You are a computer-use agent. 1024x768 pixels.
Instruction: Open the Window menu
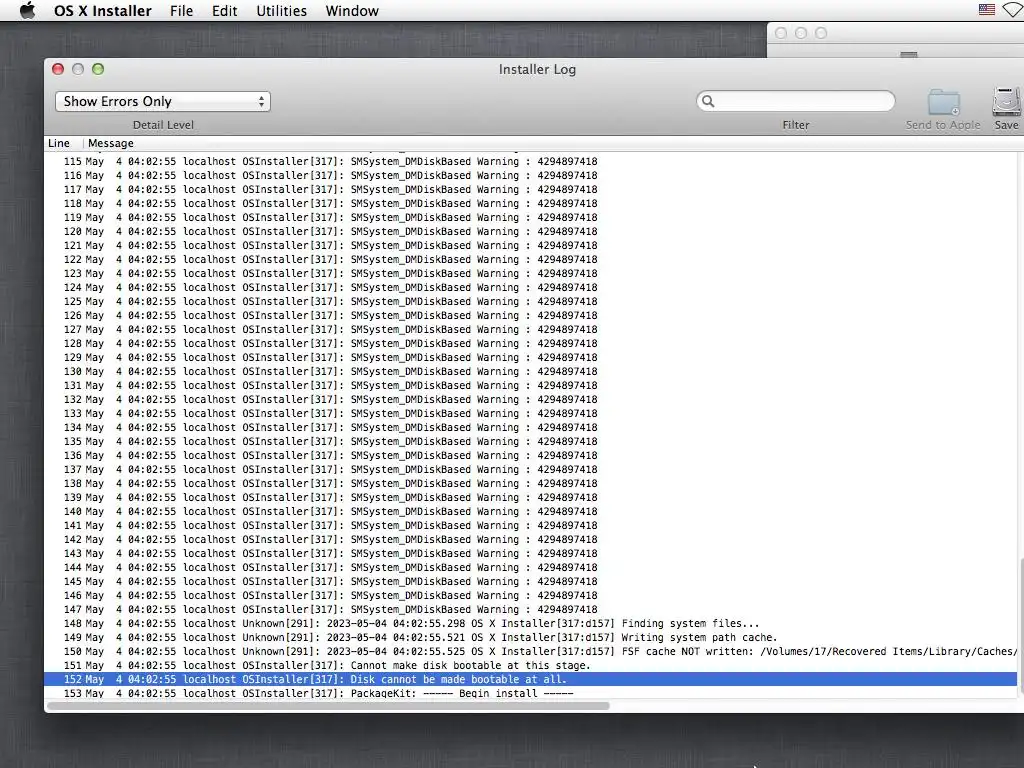tap(352, 11)
